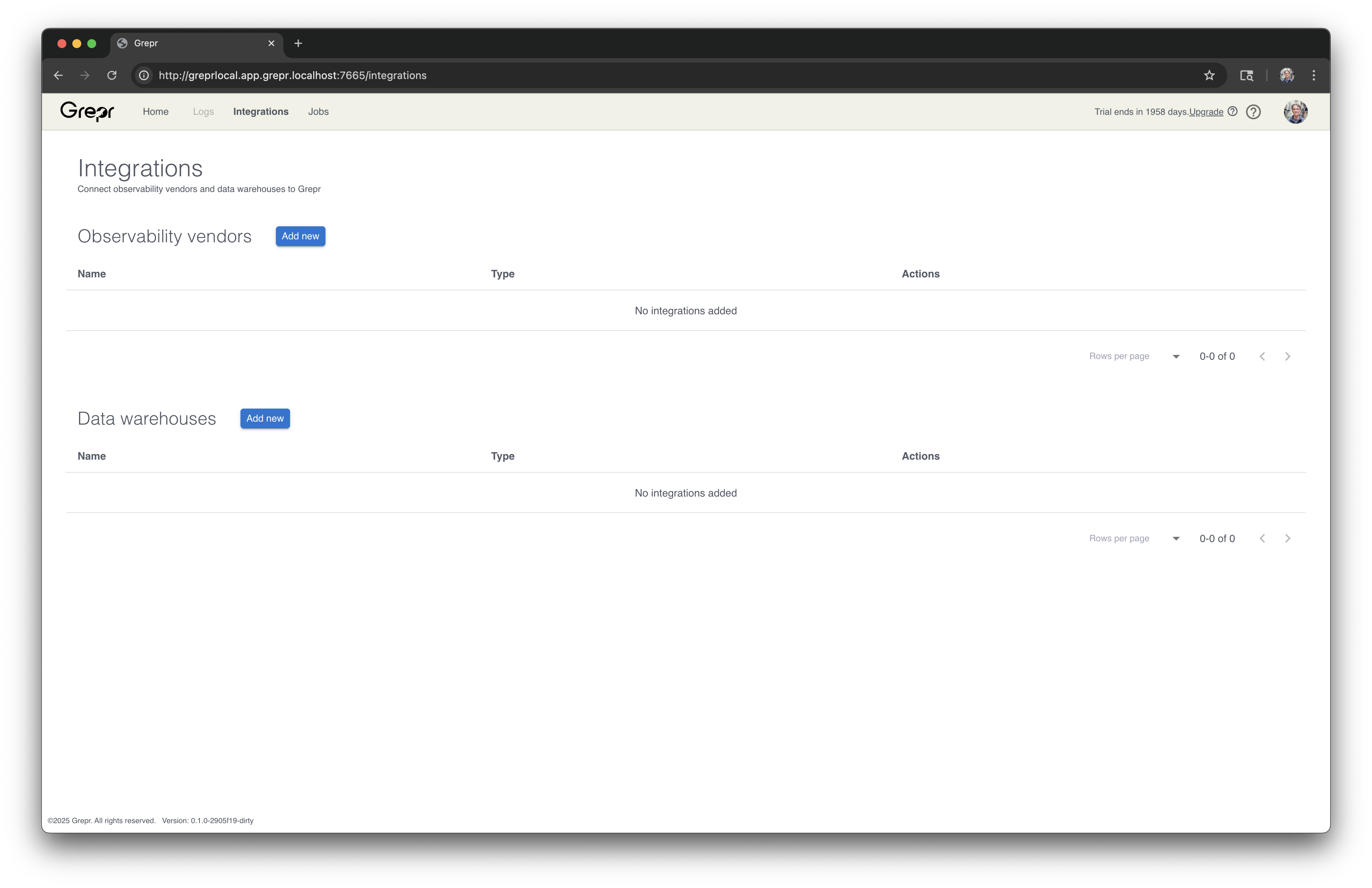This screenshot has height=888, width=1372.
Task: Go to next page of Observability vendors table
Action: pos(1288,356)
